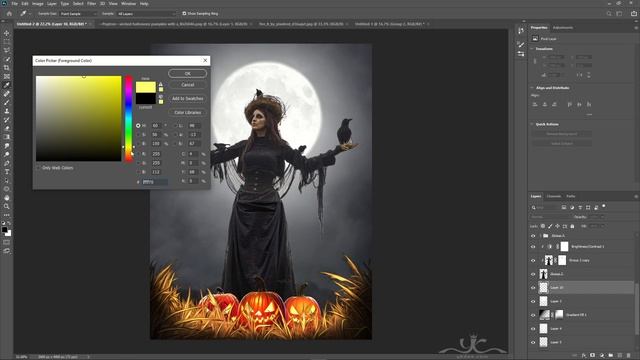Viewport: 640px width, 360px height.
Task: Open the File menu
Action: click(14, 4)
